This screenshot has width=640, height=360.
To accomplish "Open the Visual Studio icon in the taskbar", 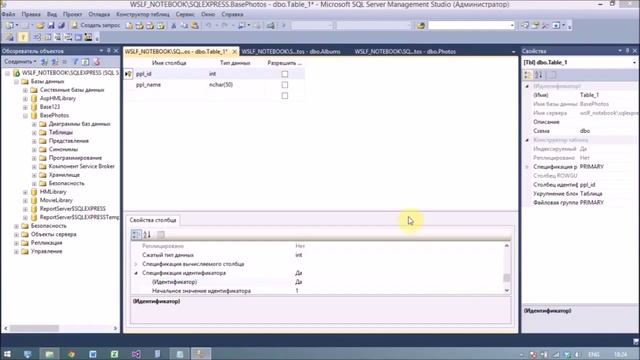I will click(136, 354).
